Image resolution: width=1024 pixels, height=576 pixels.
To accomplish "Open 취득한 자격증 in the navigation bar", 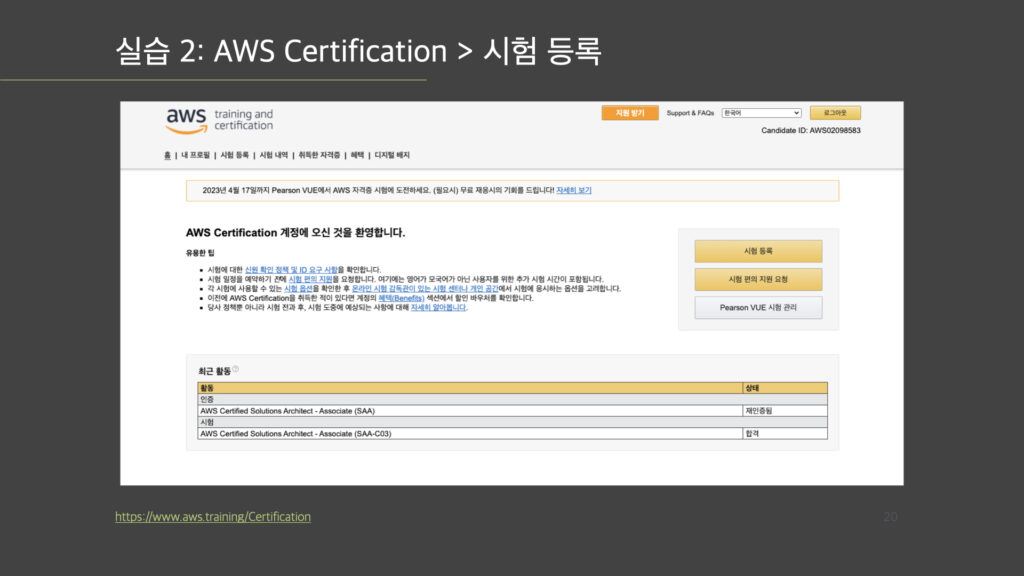I will point(319,155).
